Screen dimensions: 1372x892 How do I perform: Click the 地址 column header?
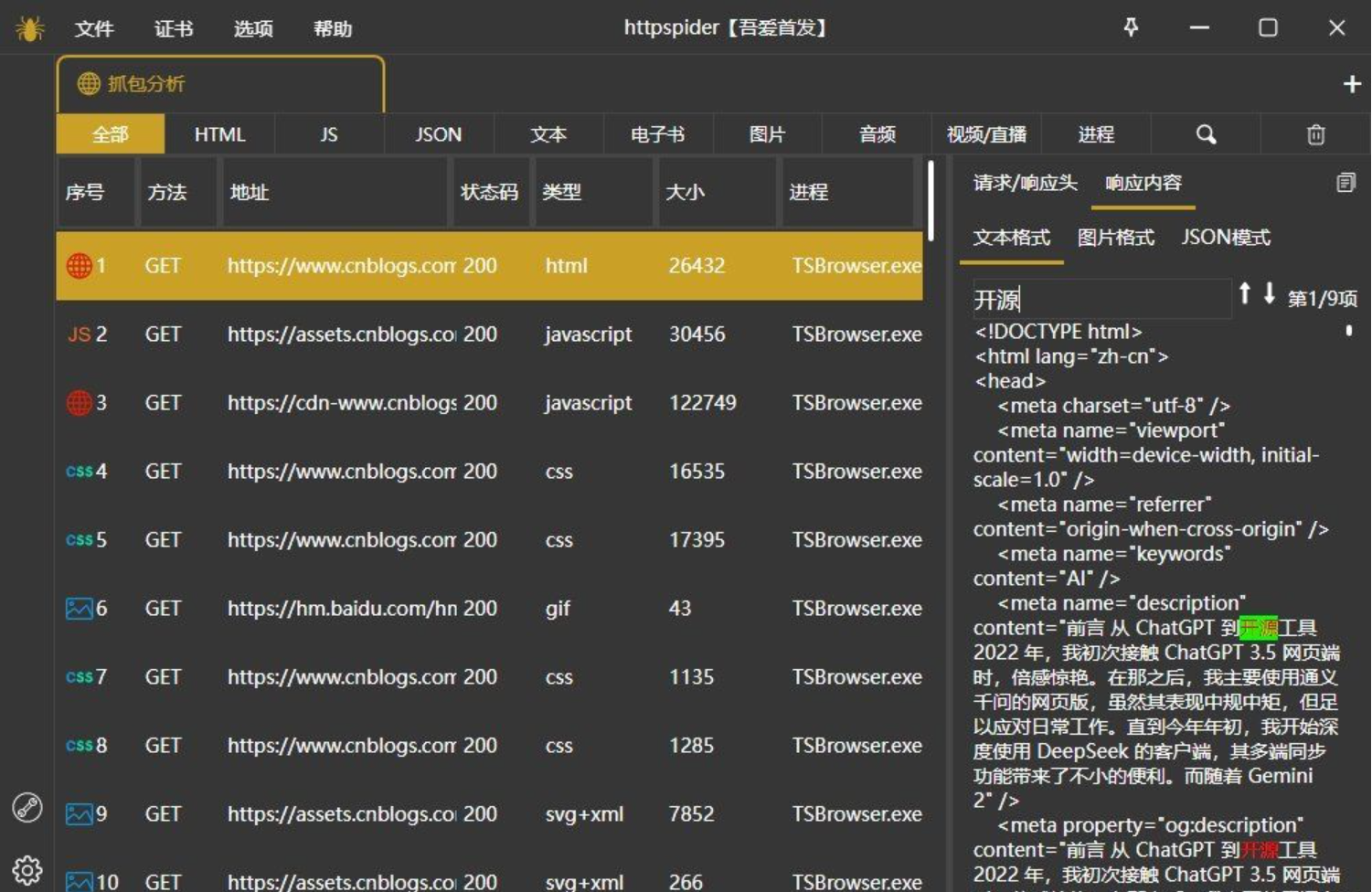click(335, 192)
